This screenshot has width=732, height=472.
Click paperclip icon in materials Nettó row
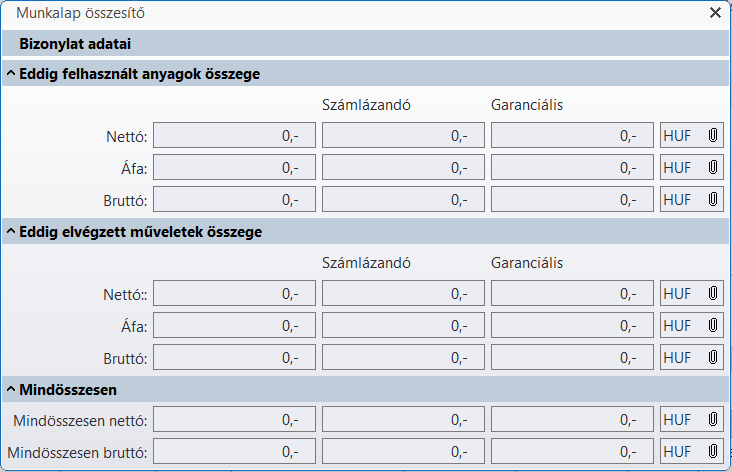coord(713,135)
